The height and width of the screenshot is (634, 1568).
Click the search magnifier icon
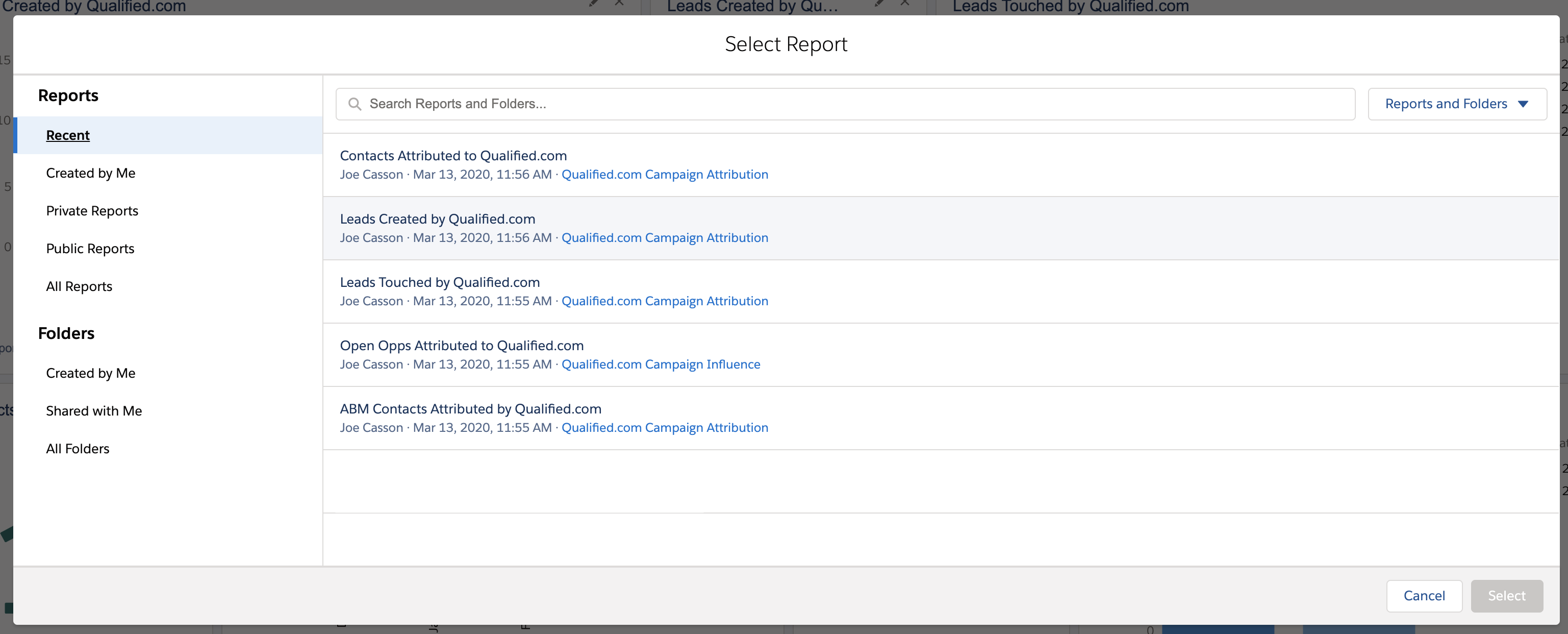pos(355,104)
